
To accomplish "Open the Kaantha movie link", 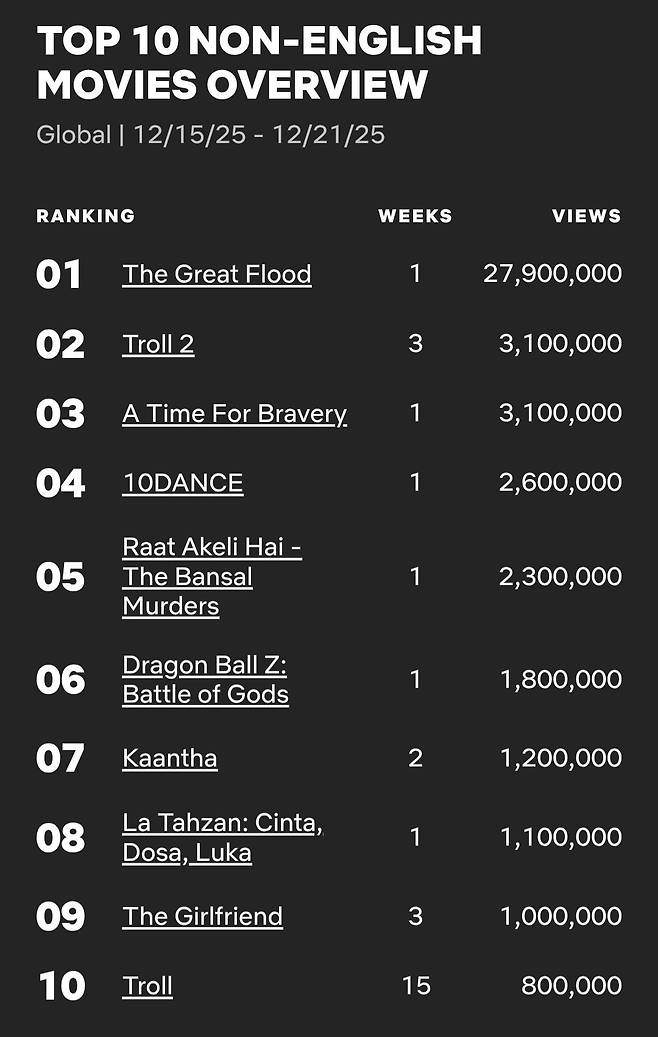I will (169, 758).
